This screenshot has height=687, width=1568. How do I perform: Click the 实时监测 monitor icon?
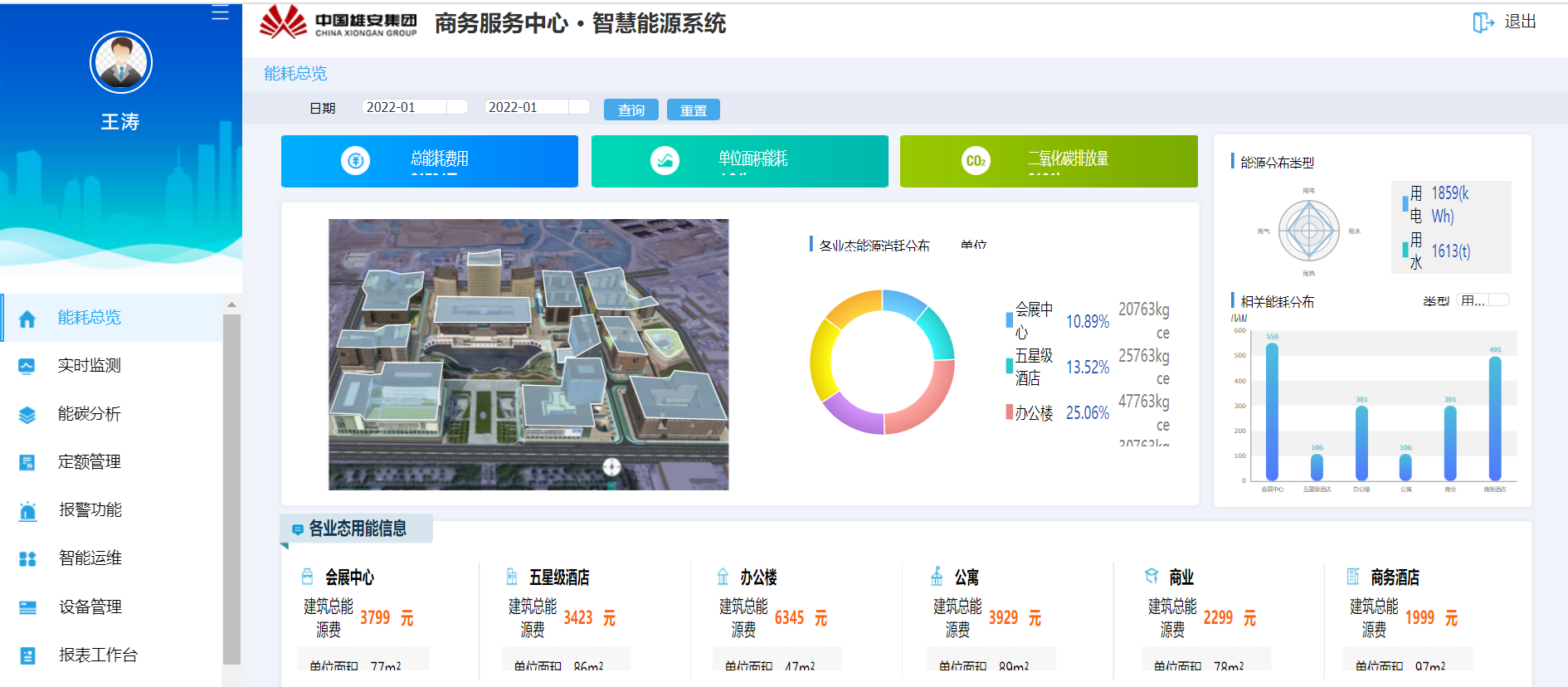click(x=27, y=366)
